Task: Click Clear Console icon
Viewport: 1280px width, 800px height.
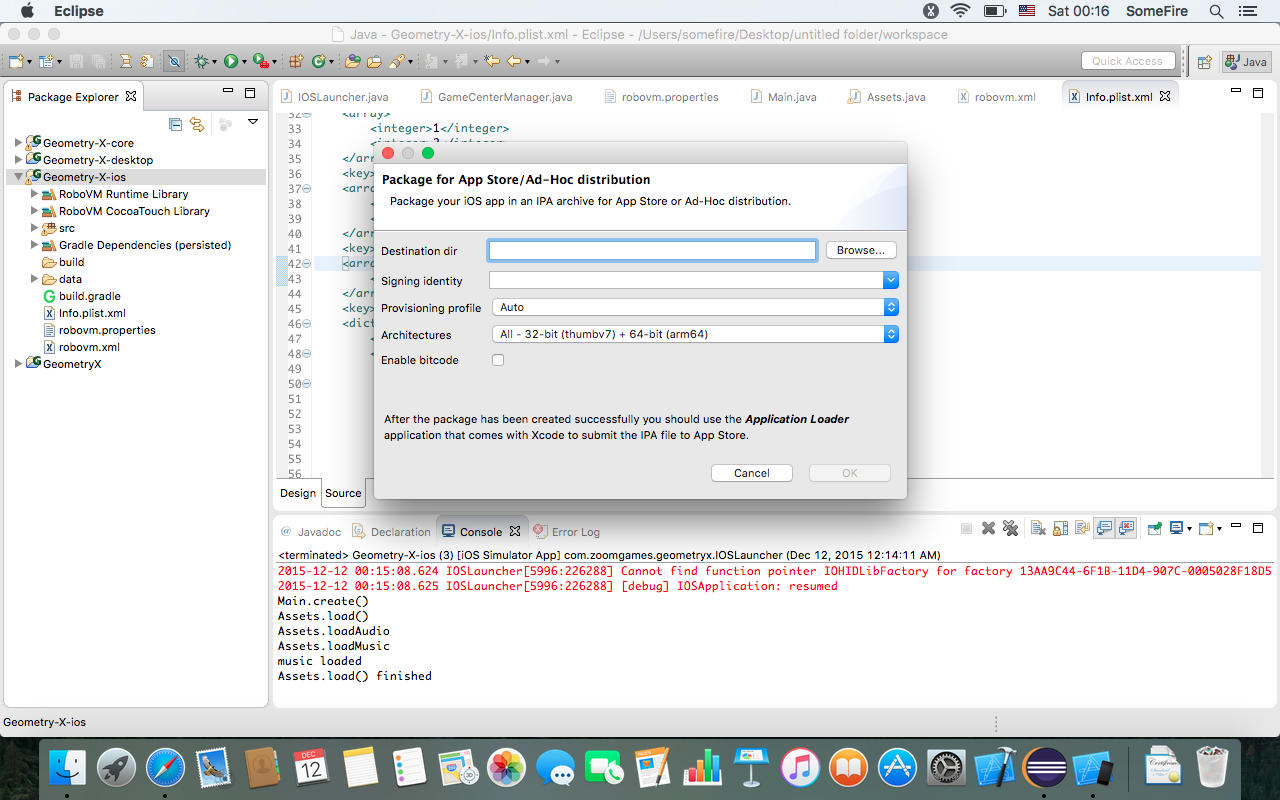Action: [1038, 528]
